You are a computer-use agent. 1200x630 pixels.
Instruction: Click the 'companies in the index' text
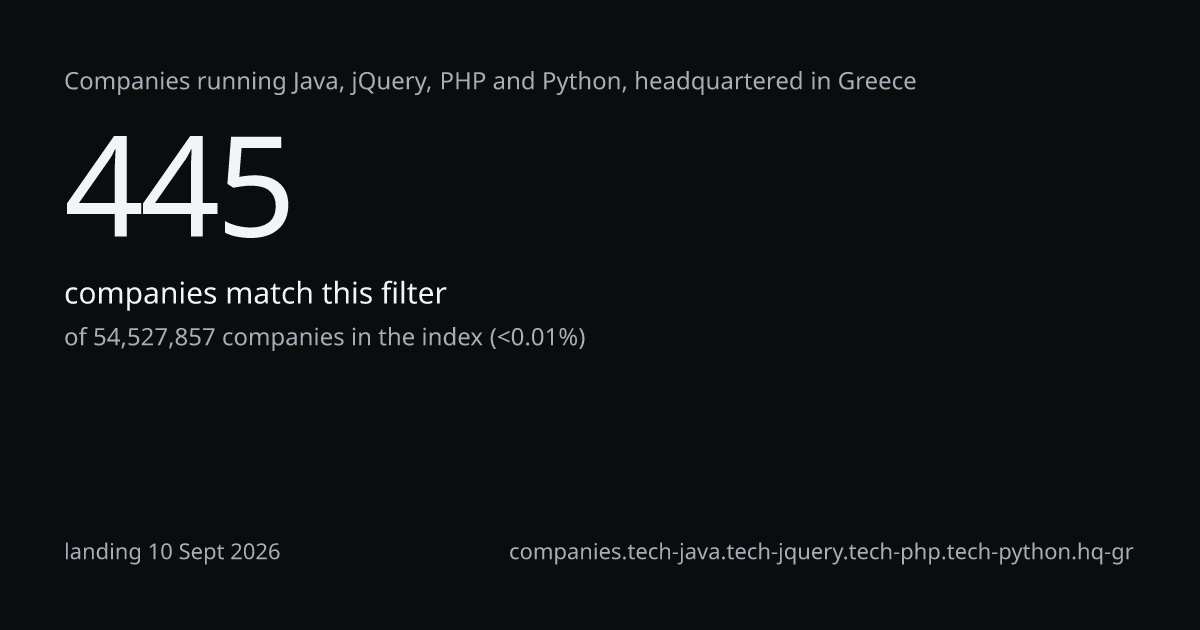(x=352, y=338)
